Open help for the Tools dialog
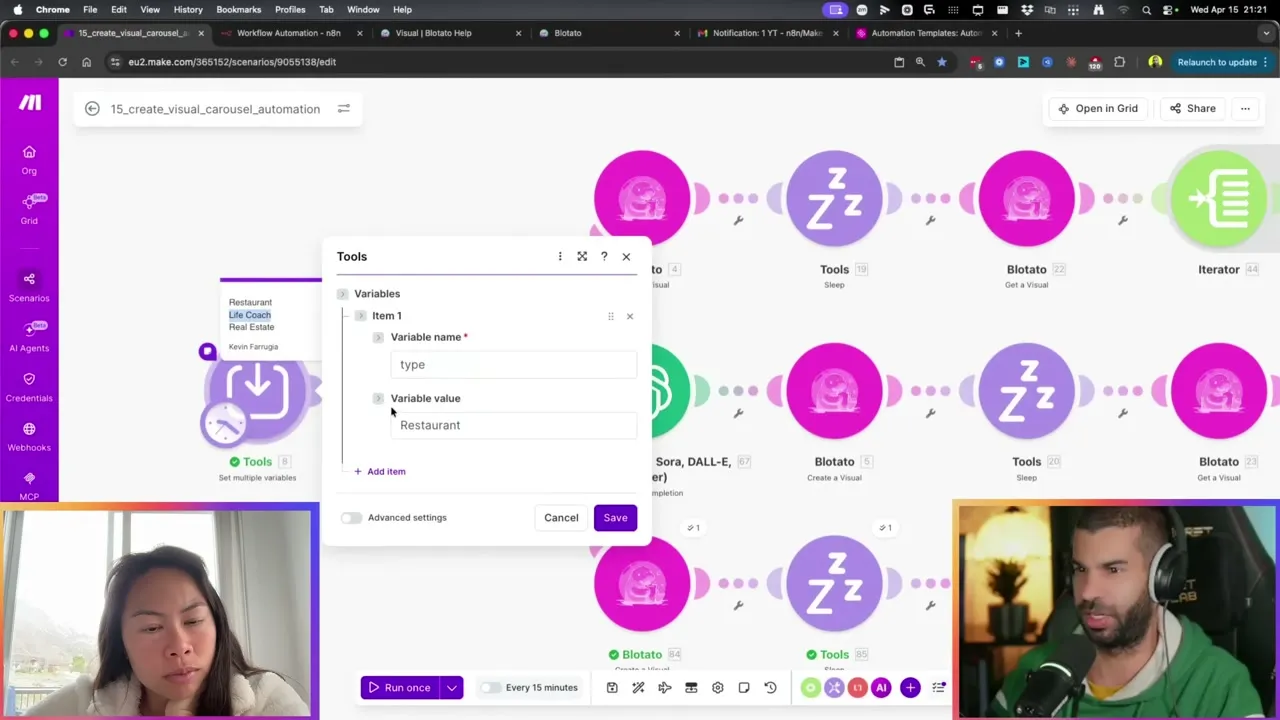1280x720 pixels. (604, 257)
